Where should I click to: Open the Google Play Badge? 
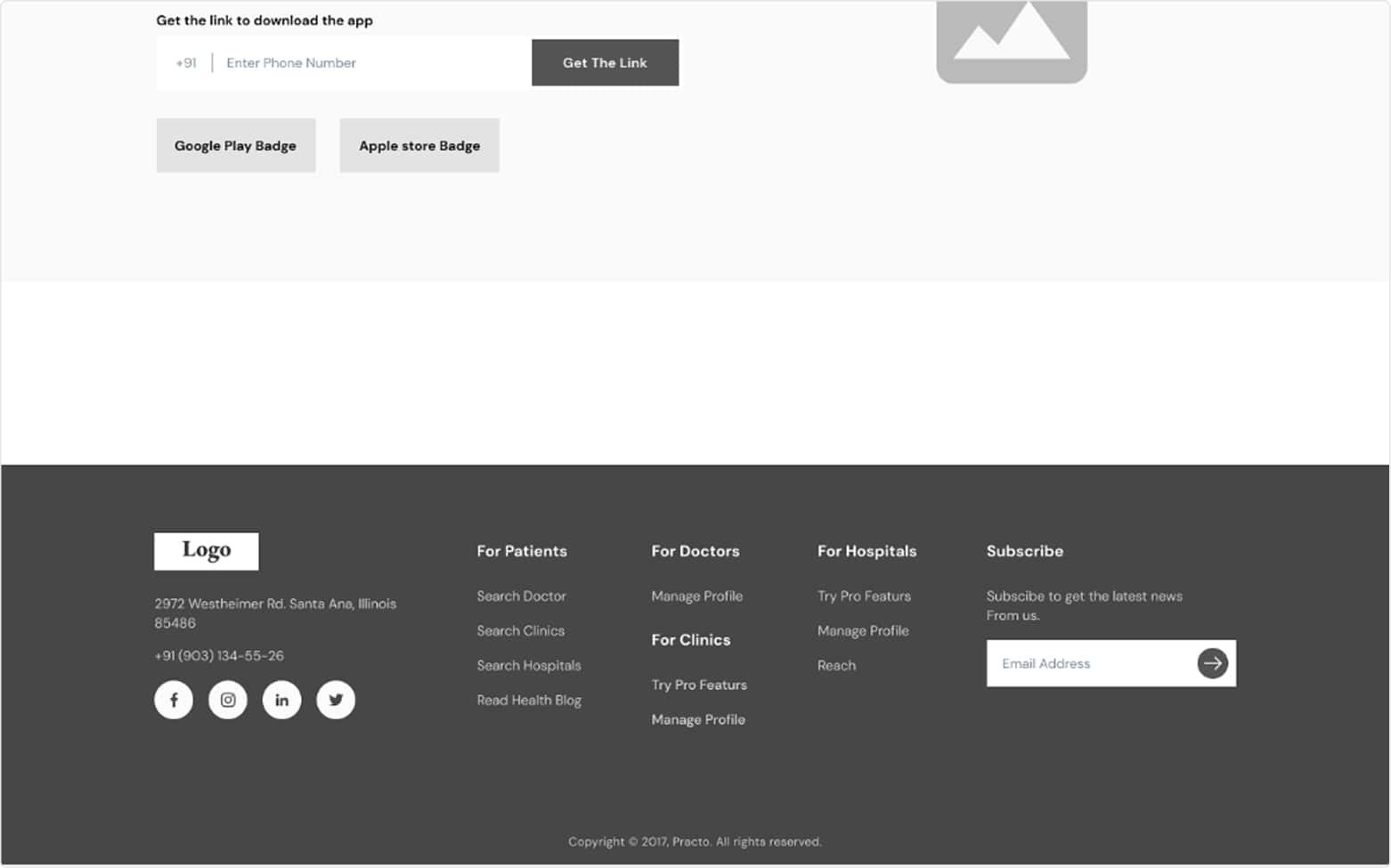pos(236,146)
